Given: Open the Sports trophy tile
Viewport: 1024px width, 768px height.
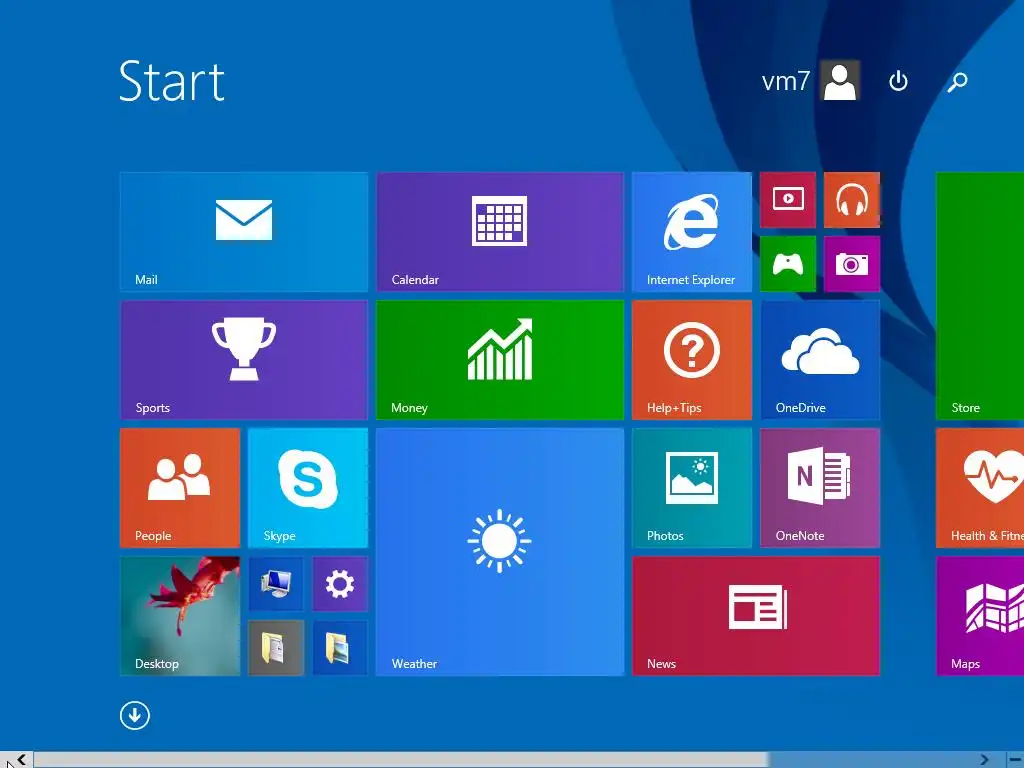Looking at the screenshot, I should (244, 360).
